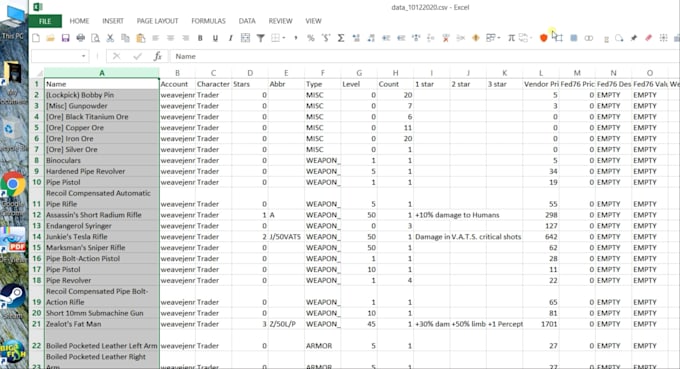680x369 pixels.
Task: Select the row 12 header
Action: [x=36, y=215]
